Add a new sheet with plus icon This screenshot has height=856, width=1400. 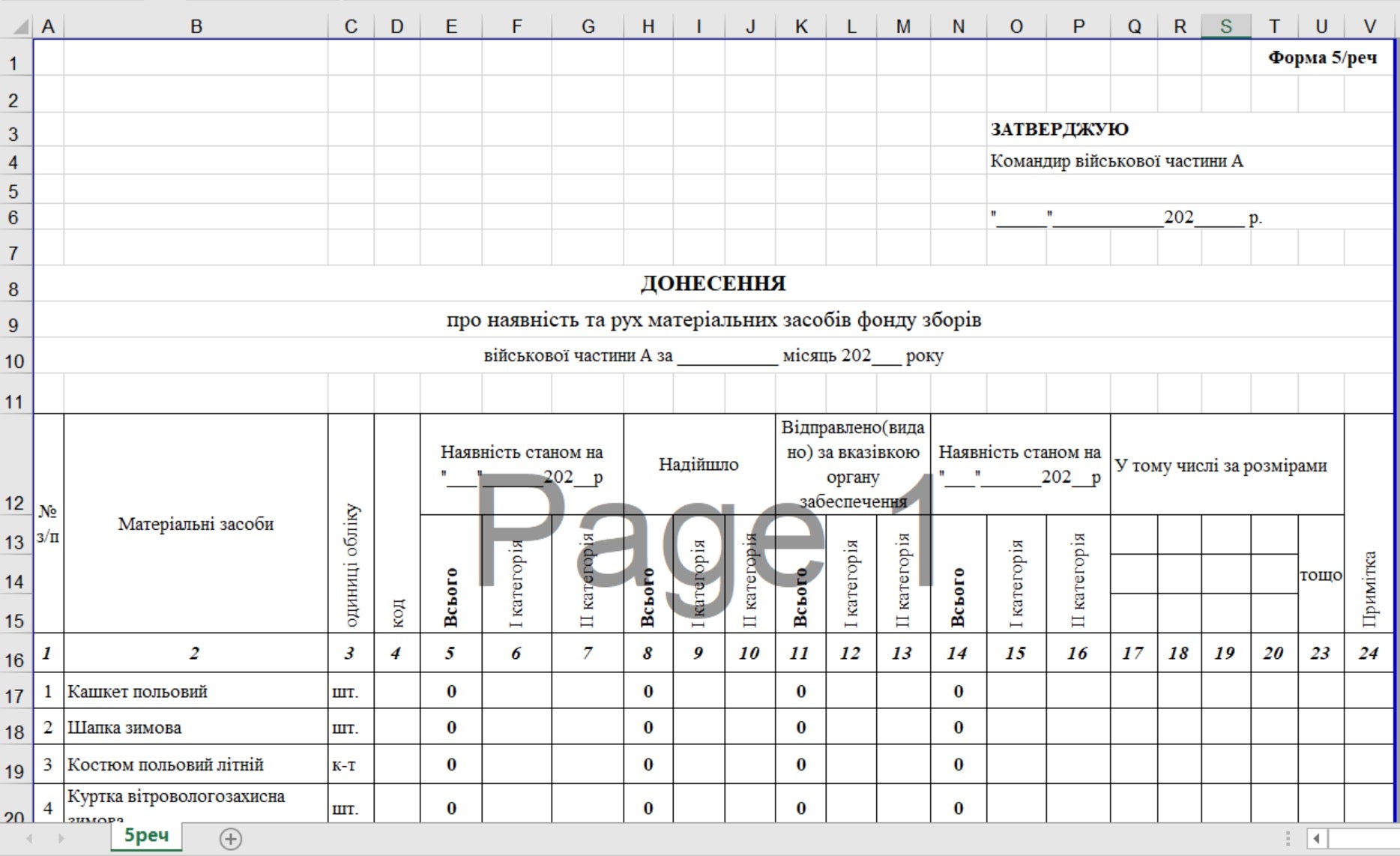(x=230, y=839)
